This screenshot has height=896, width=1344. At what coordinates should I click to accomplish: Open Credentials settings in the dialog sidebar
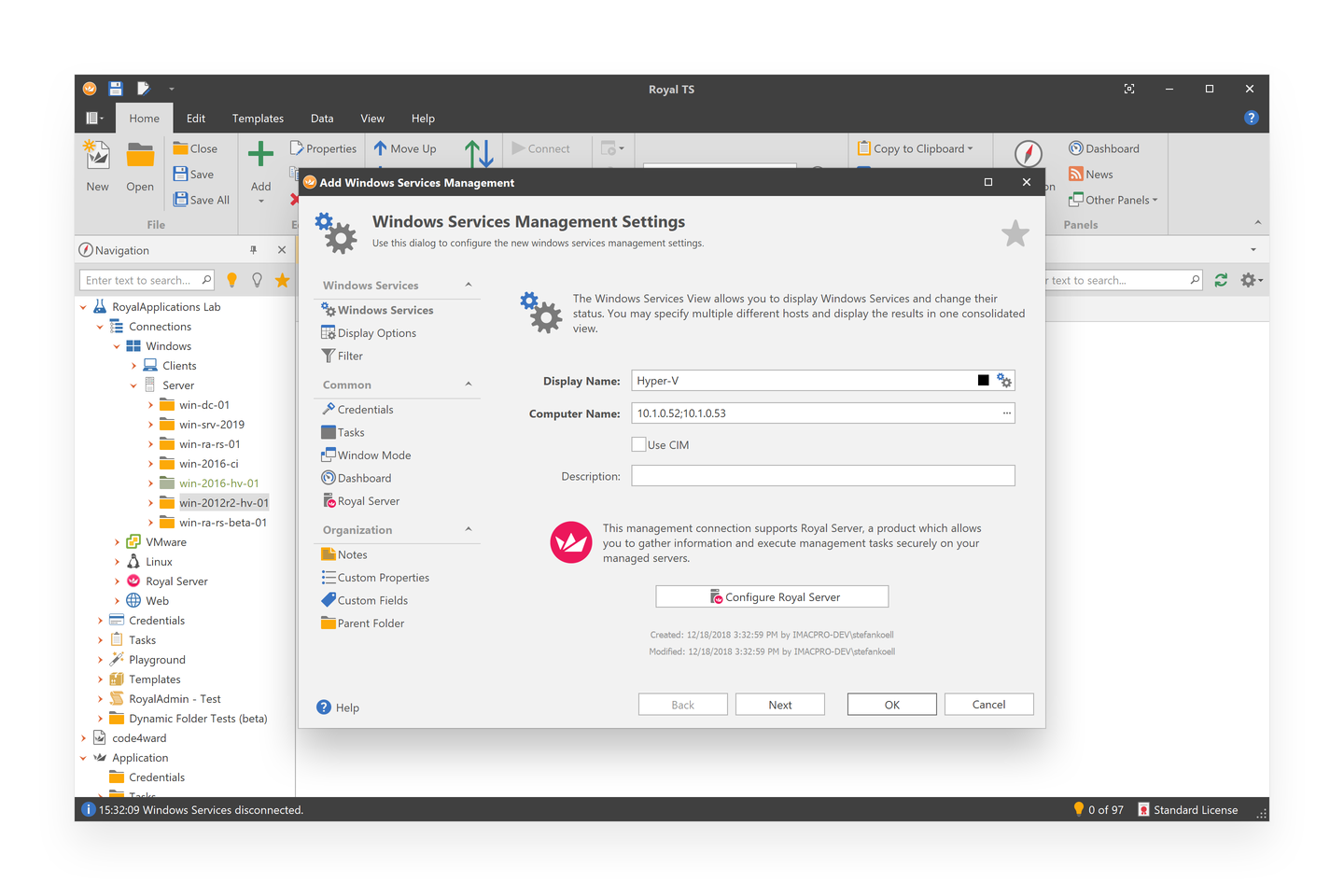(365, 409)
